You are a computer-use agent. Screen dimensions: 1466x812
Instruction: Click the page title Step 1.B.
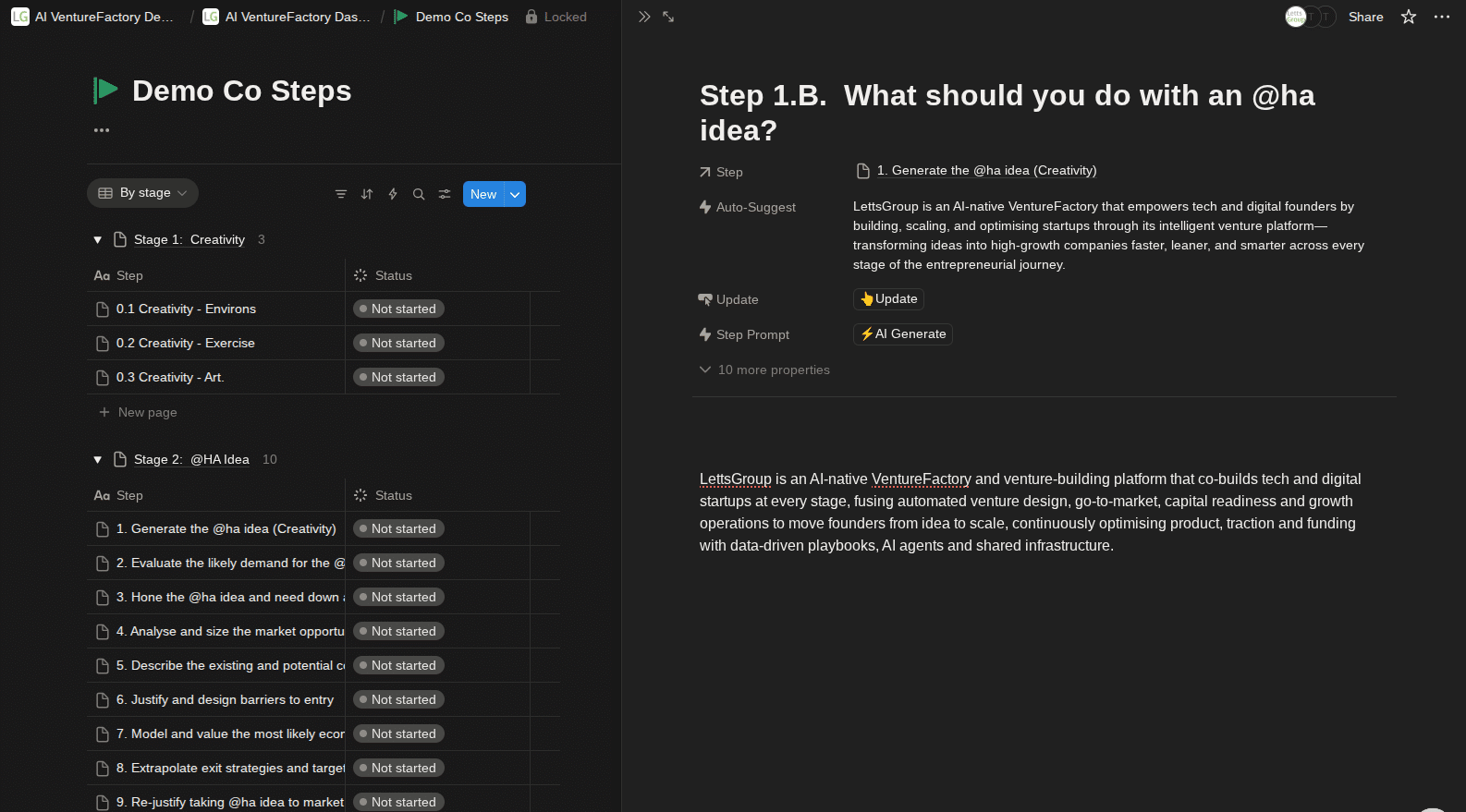click(1008, 113)
